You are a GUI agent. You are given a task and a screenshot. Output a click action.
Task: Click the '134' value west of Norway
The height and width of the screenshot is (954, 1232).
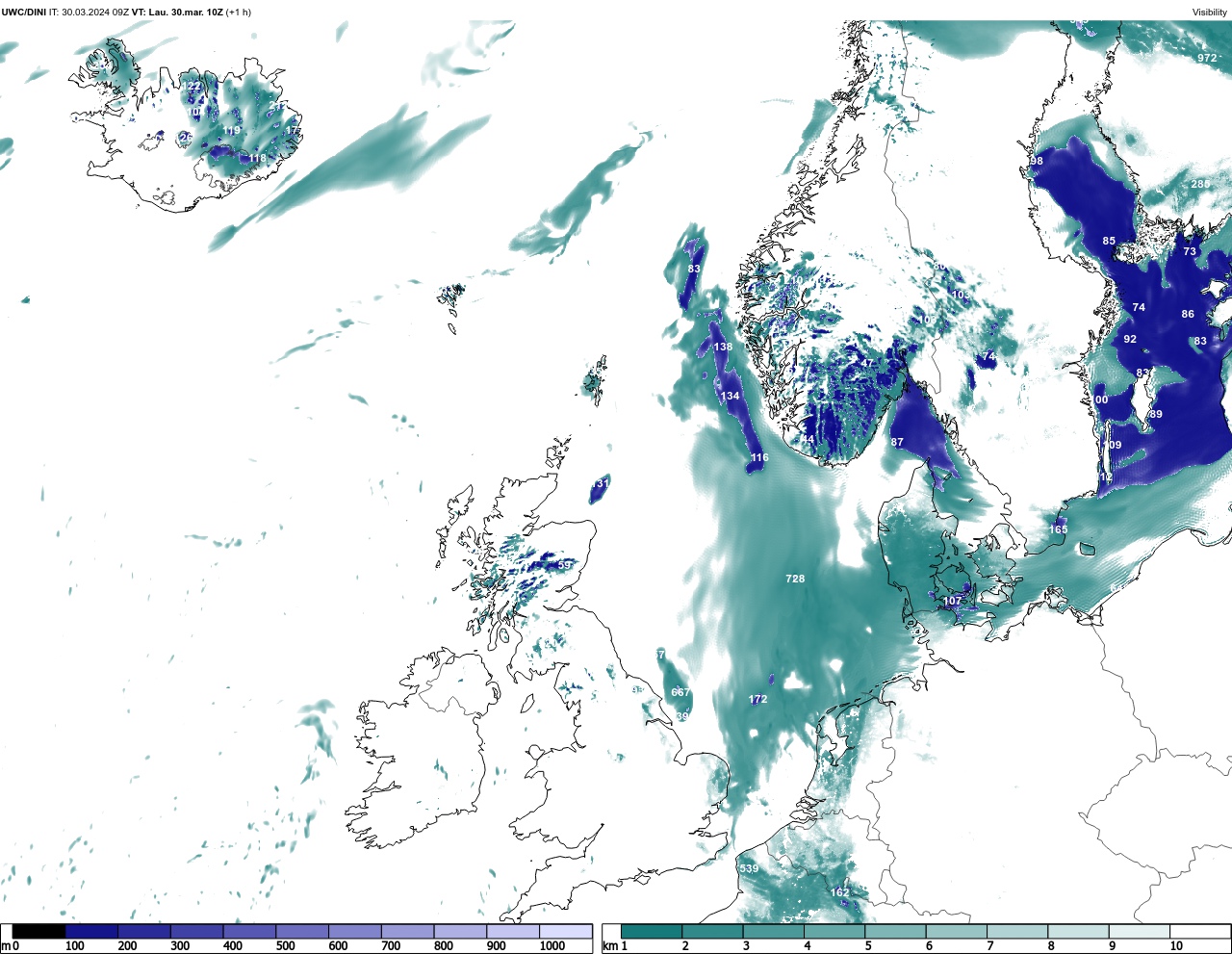[x=731, y=396]
